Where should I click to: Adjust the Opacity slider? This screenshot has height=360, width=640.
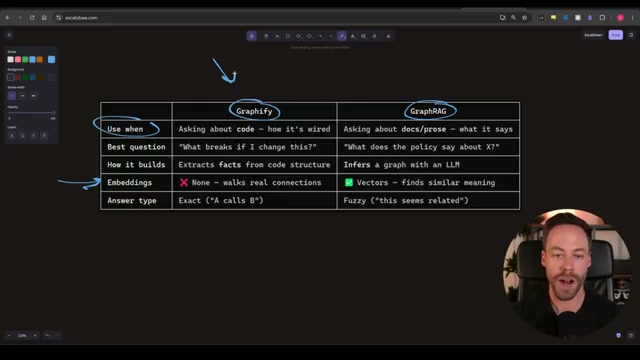point(31,113)
